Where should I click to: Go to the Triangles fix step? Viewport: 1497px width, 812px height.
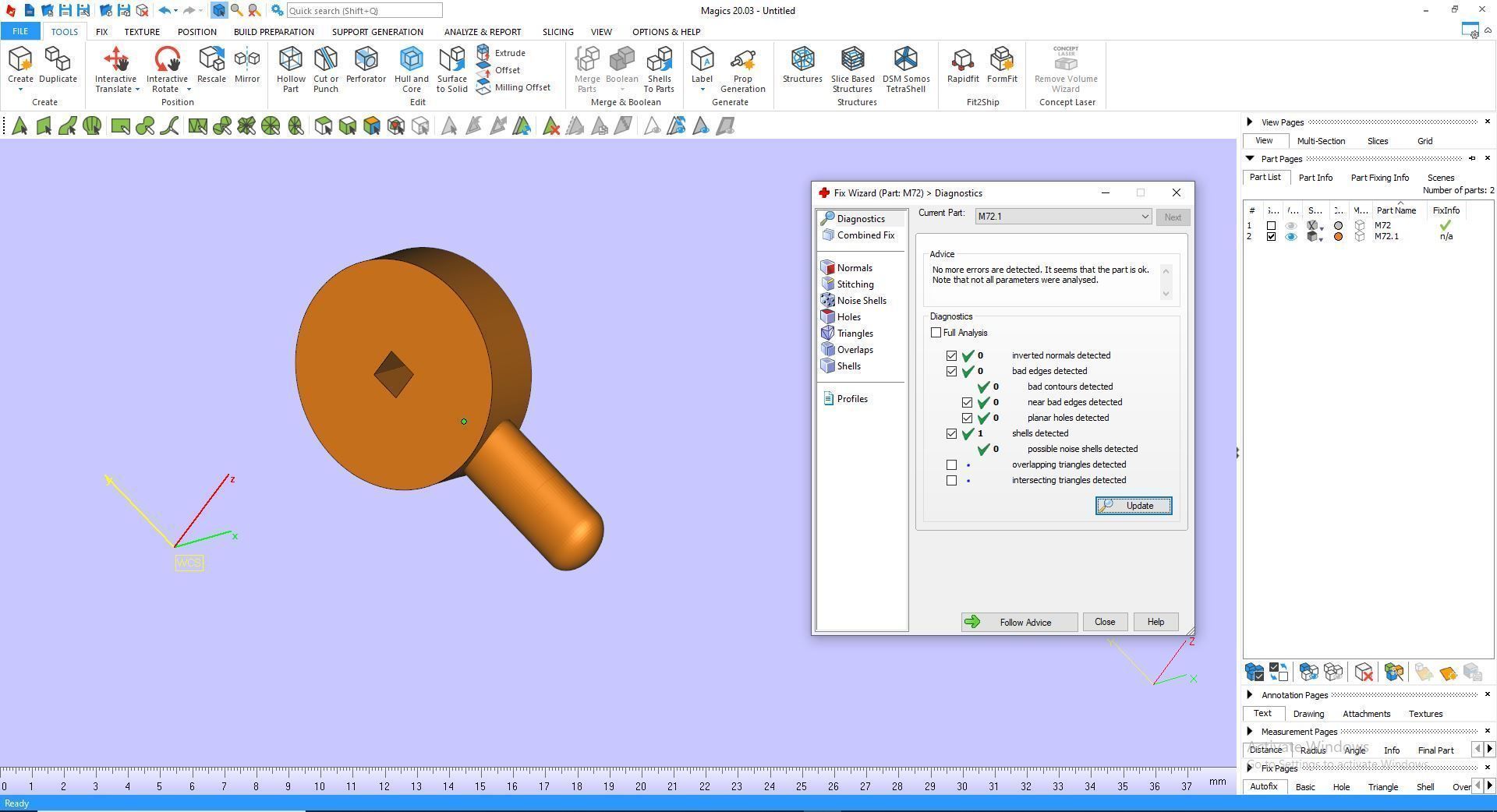point(848,334)
